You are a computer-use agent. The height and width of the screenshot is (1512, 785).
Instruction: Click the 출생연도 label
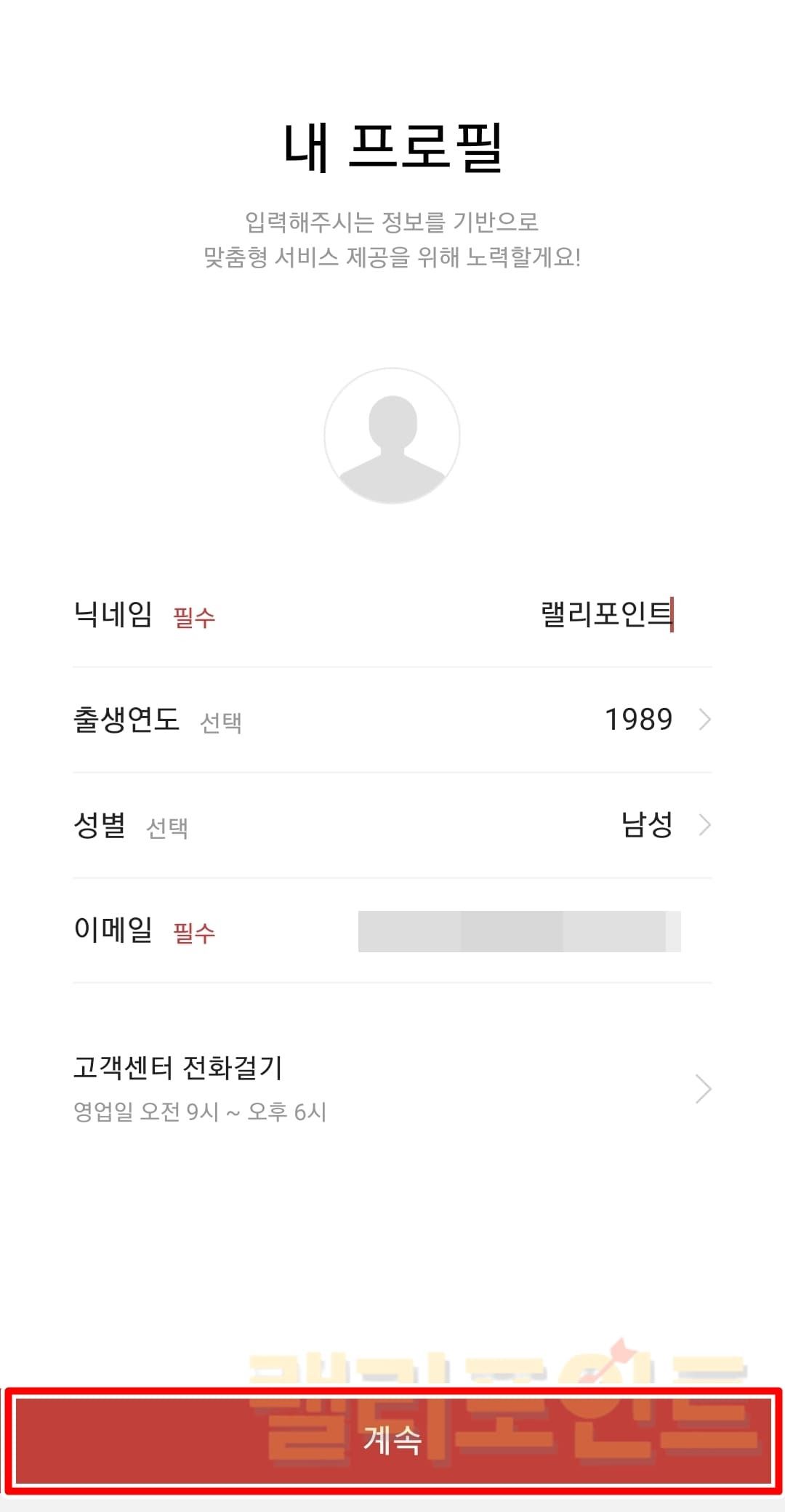[x=126, y=720]
